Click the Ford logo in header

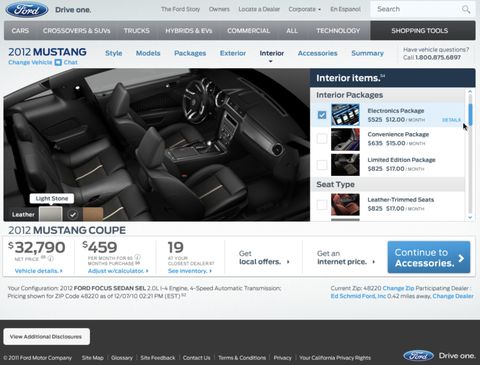point(27,10)
